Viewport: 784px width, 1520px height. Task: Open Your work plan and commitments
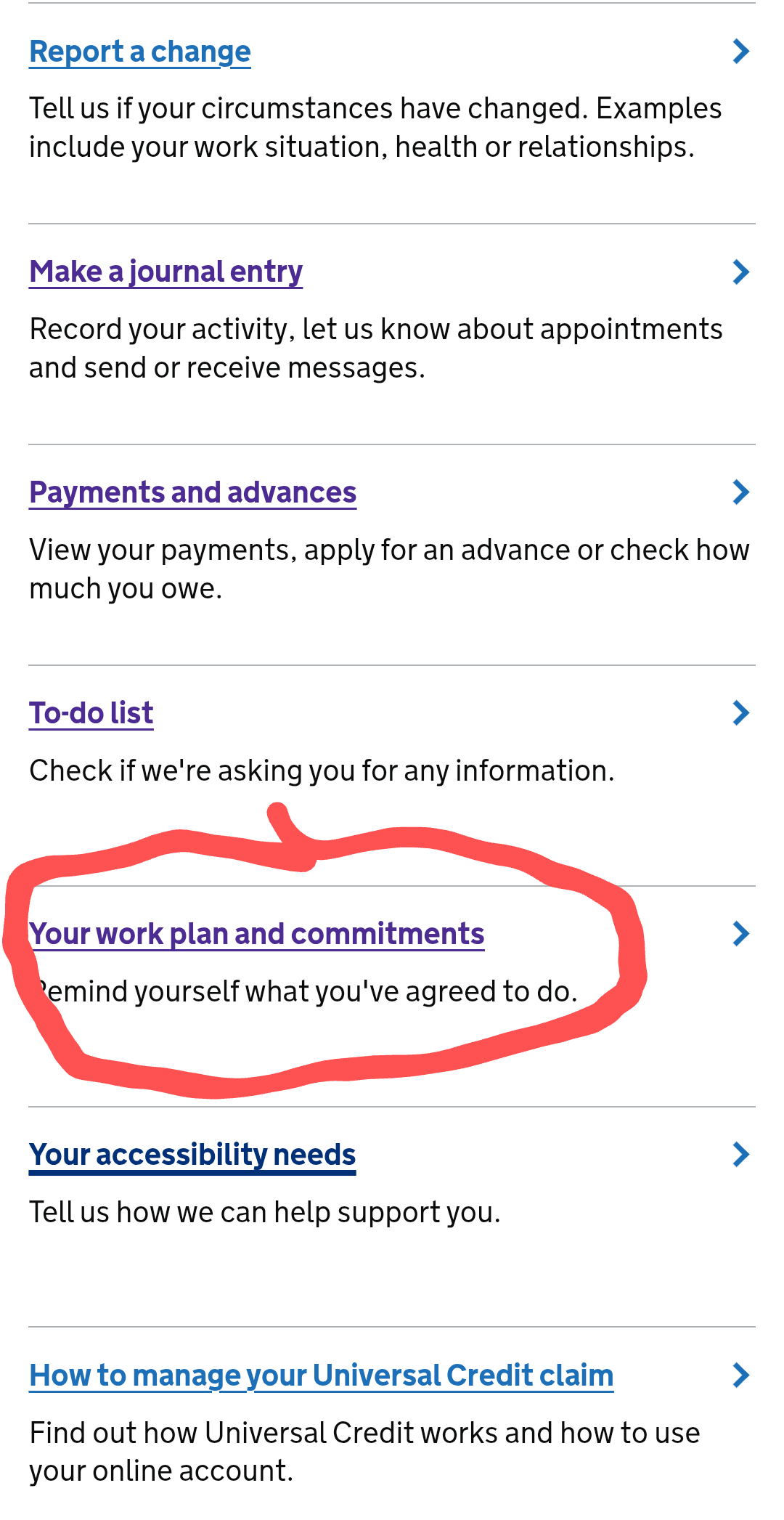[256, 934]
